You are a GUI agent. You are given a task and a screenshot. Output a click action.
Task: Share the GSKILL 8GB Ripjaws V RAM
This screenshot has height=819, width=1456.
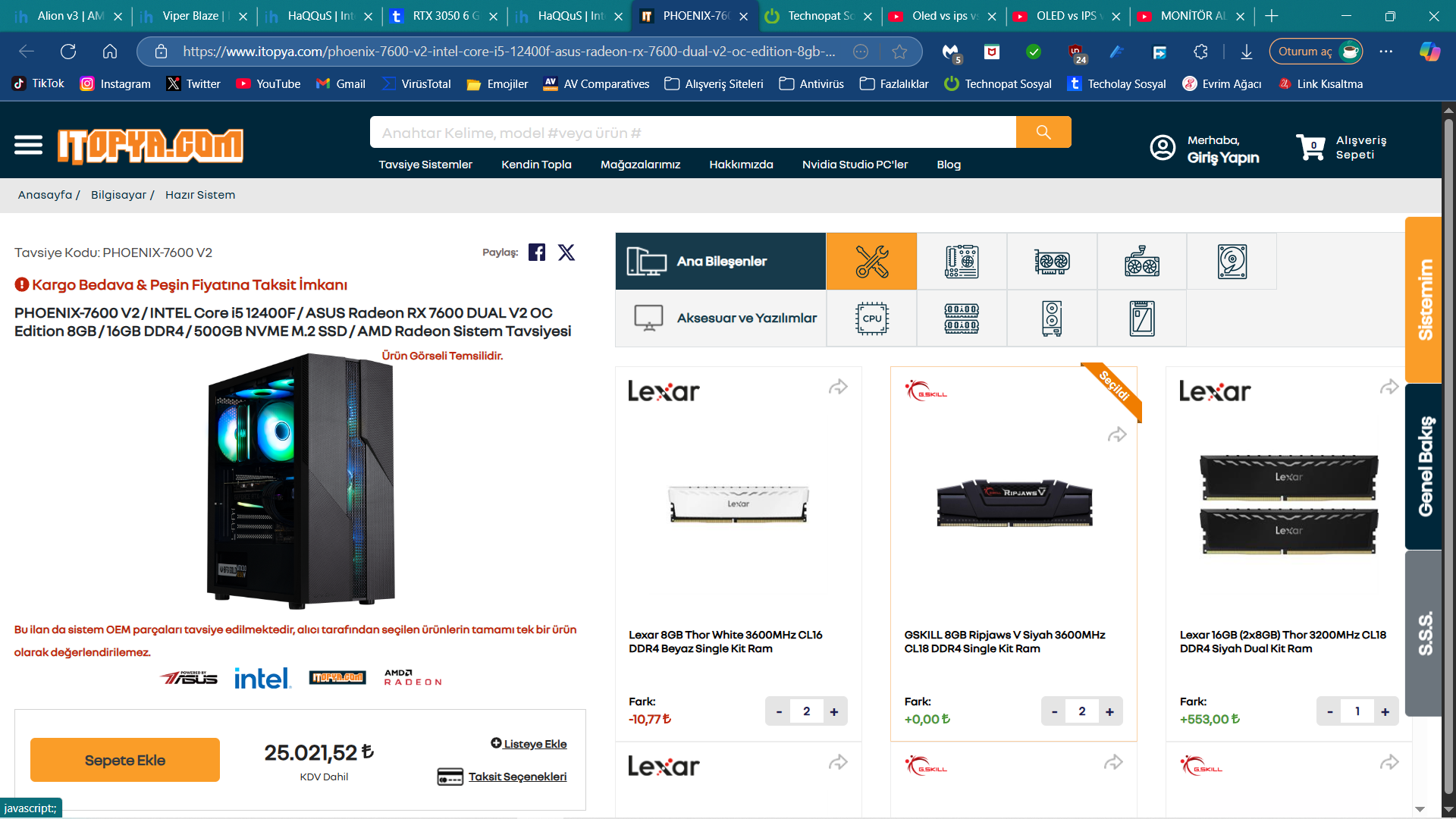(x=1117, y=435)
